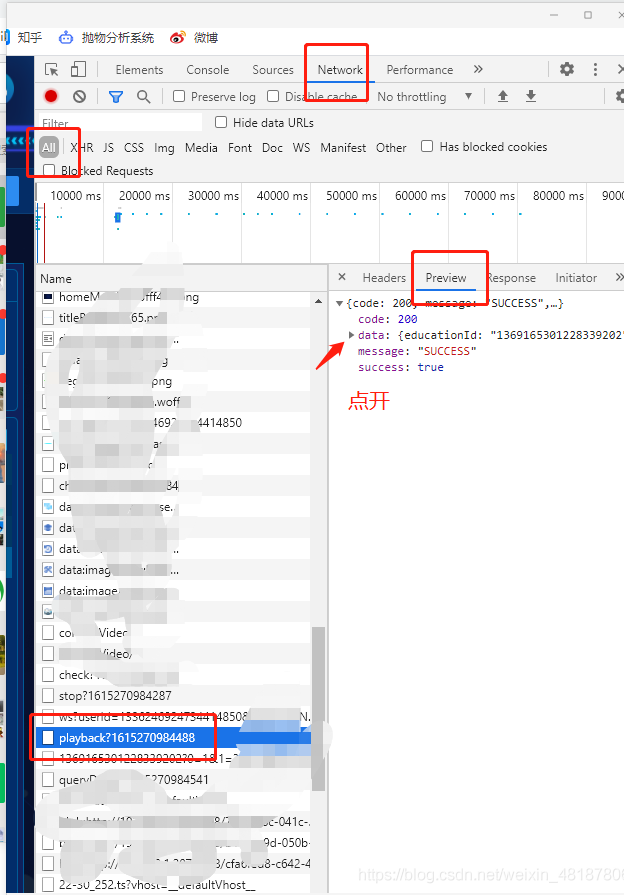The image size is (624, 895).
Task: Tick Hide data URLs checkbox
Action: (221, 122)
